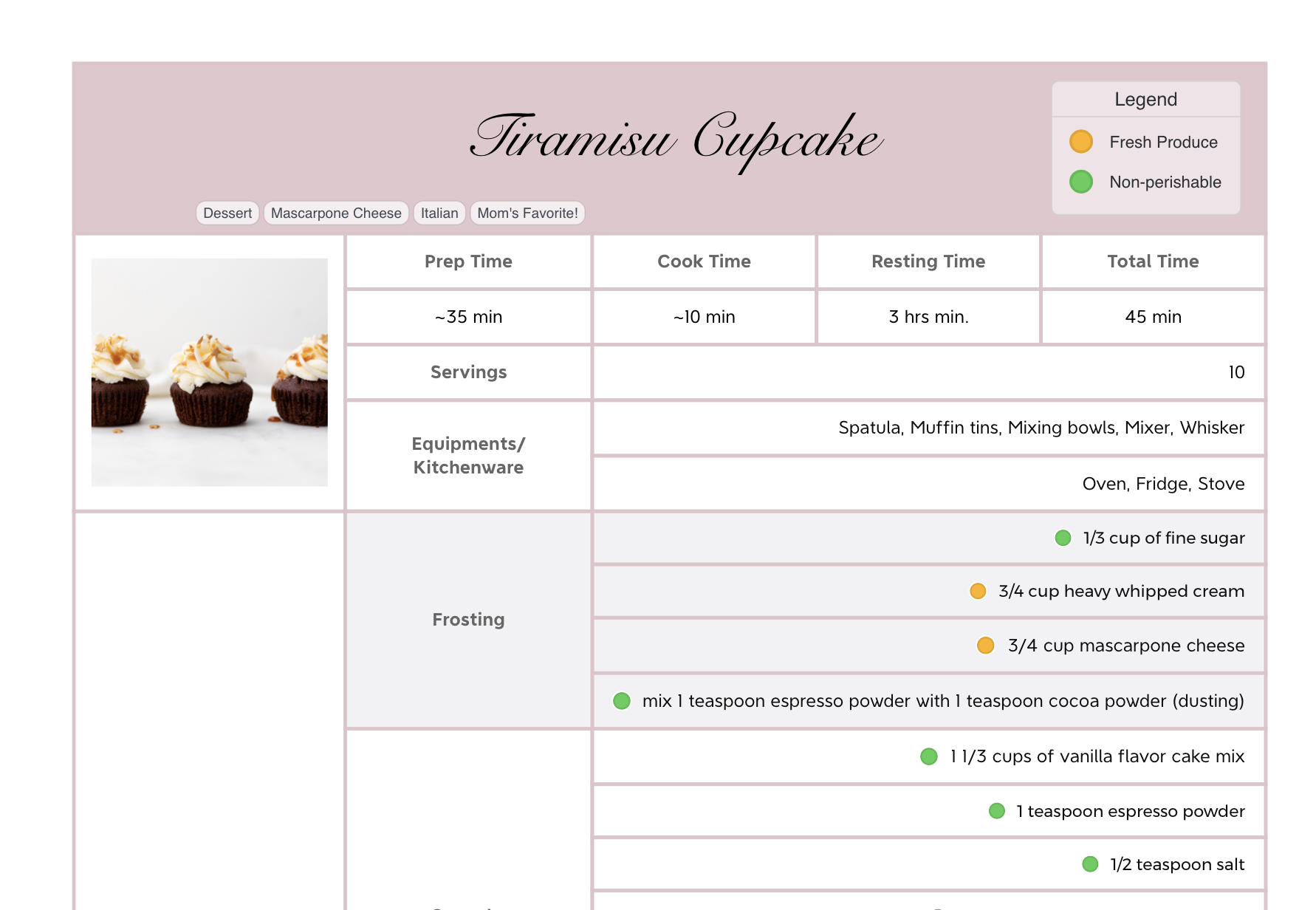1316x910 pixels.
Task: Click green dot beside vanilla cake mix
Action: pos(929,756)
